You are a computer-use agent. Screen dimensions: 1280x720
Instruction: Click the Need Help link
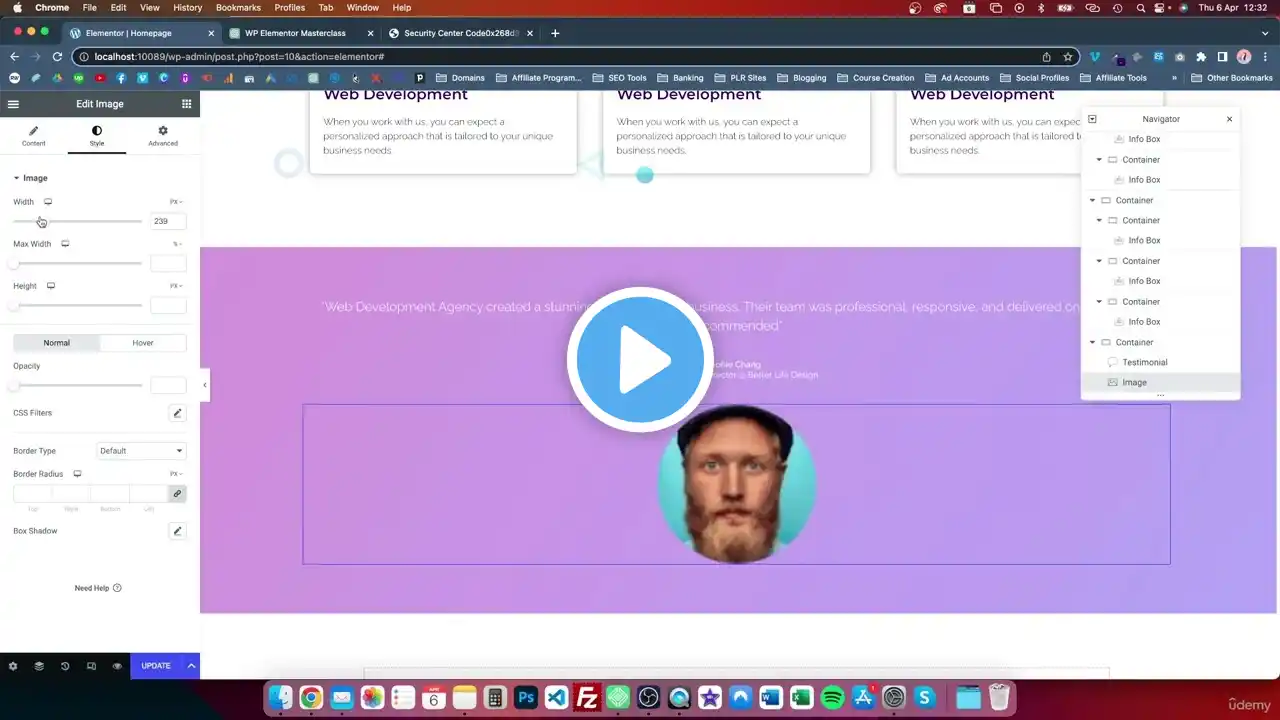(x=98, y=588)
